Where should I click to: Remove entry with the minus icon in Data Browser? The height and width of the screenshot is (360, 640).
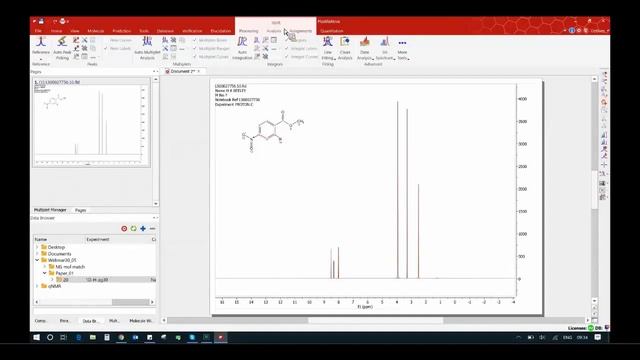pyautogui.click(x=152, y=229)
